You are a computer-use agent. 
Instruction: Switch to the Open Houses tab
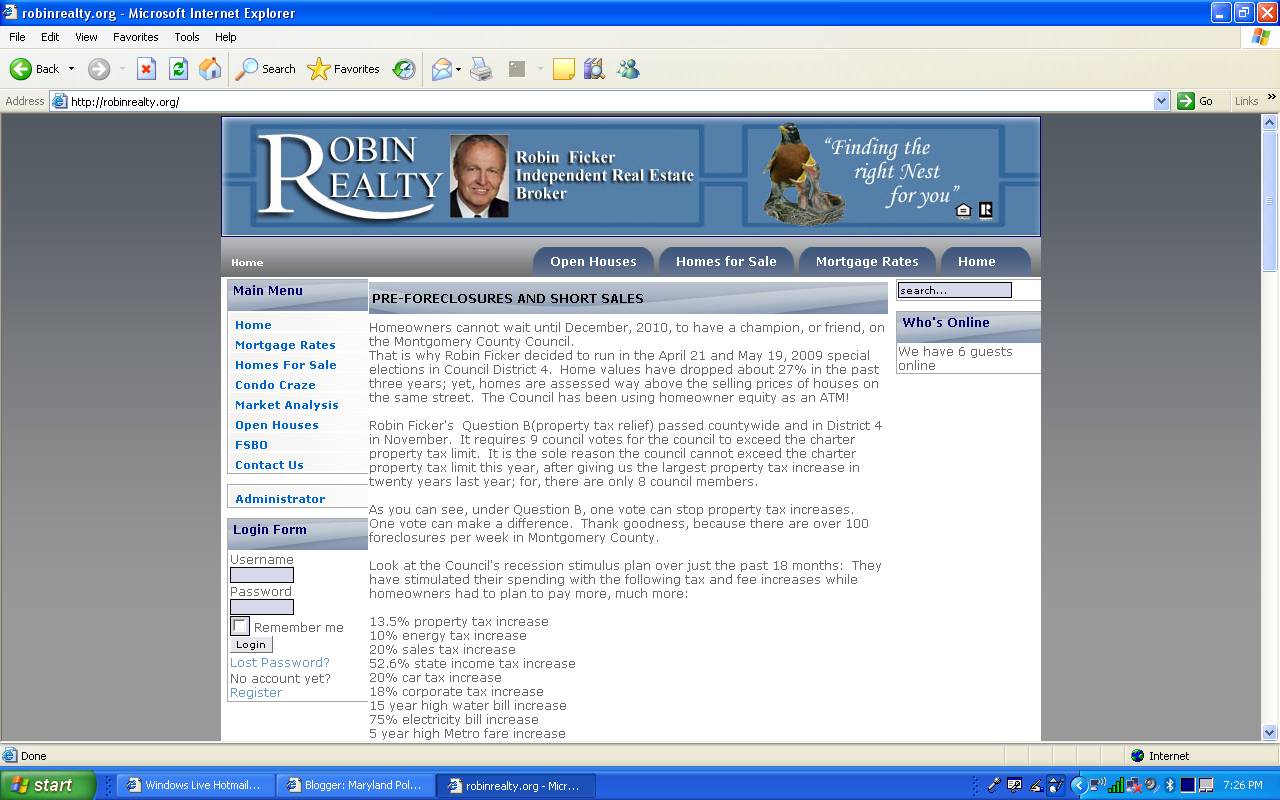click(593, 261)
